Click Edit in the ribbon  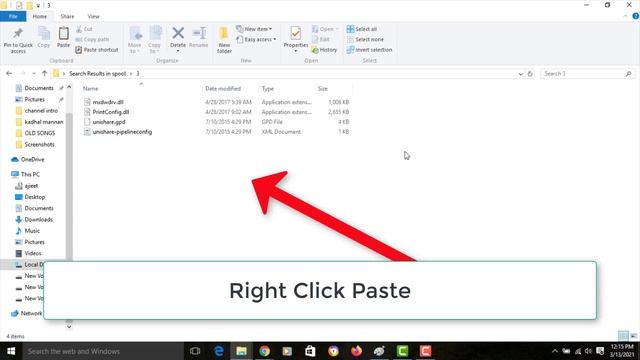pos(321,39)
